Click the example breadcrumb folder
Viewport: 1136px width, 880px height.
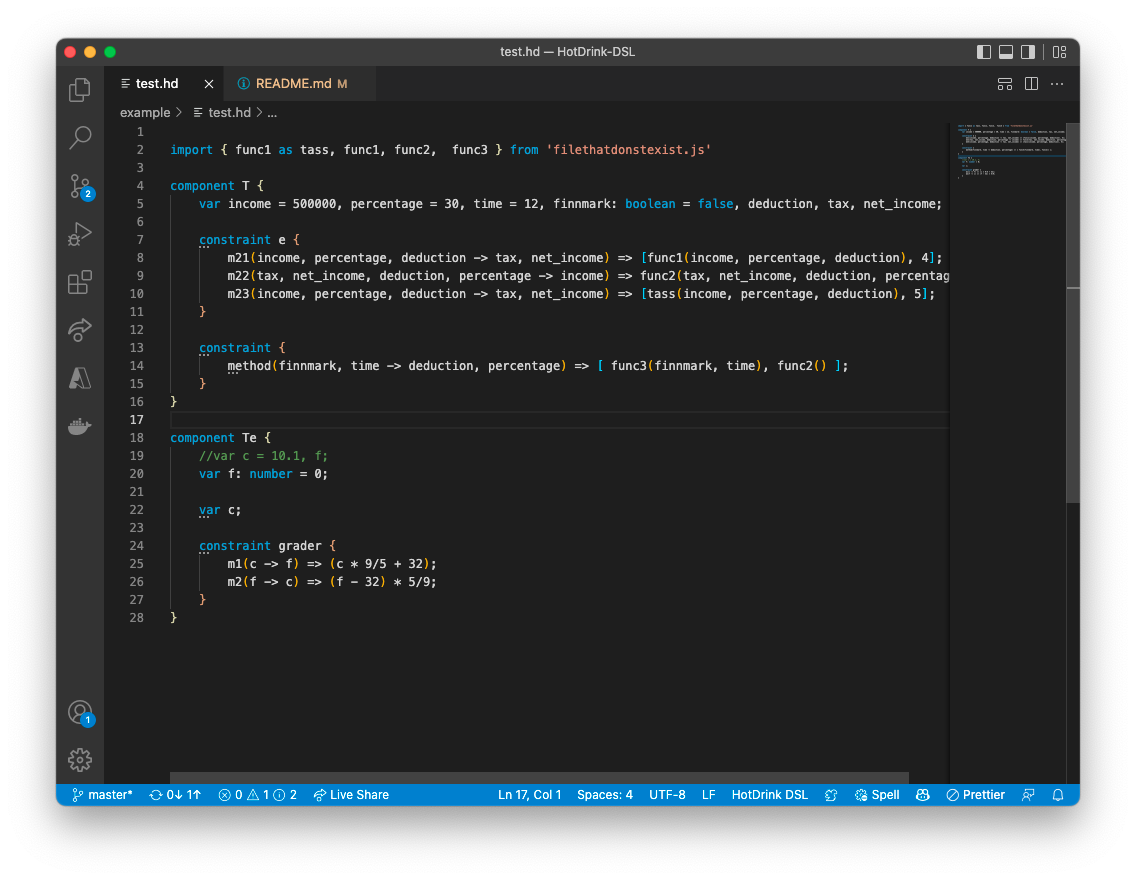click(x=145, y=112)
